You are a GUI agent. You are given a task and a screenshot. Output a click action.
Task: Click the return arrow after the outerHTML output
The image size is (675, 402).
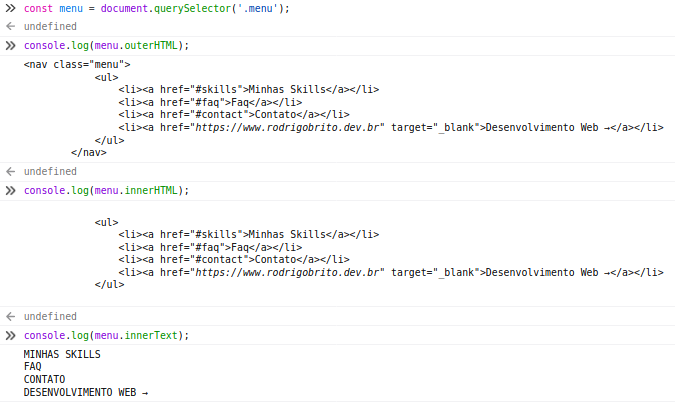pos(9,172)
